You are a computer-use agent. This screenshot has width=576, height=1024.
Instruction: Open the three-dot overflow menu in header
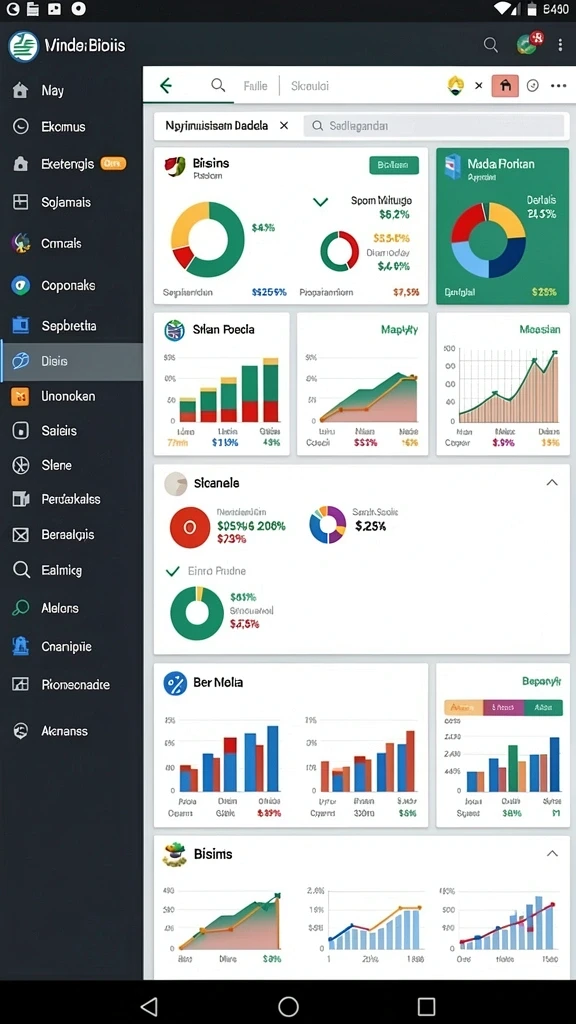point(560,45)
